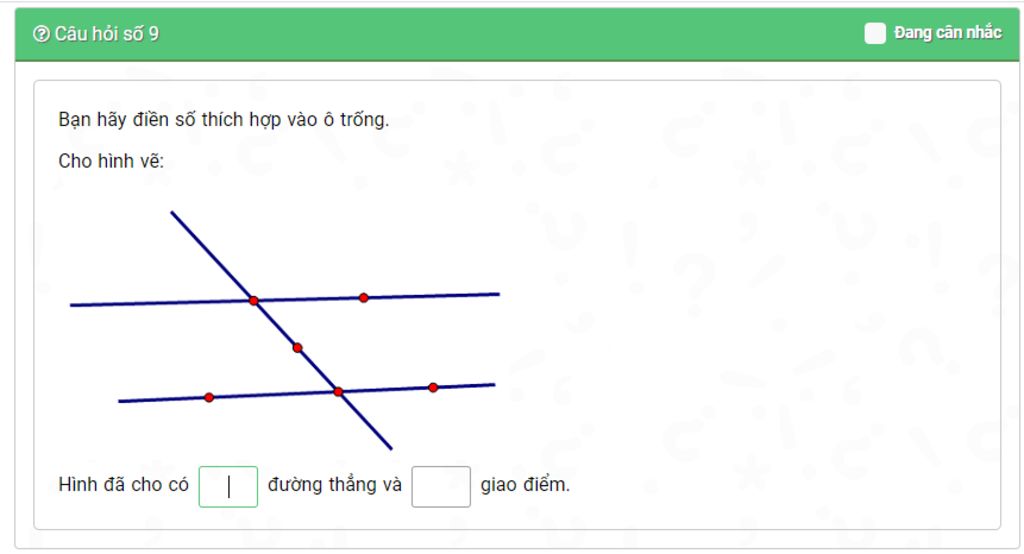Image resolution: width=1024 pixels, height=554 pixels.
Task: Focus the number-of-lines input before "đường thẳng"
Action: tap(228, 486)
